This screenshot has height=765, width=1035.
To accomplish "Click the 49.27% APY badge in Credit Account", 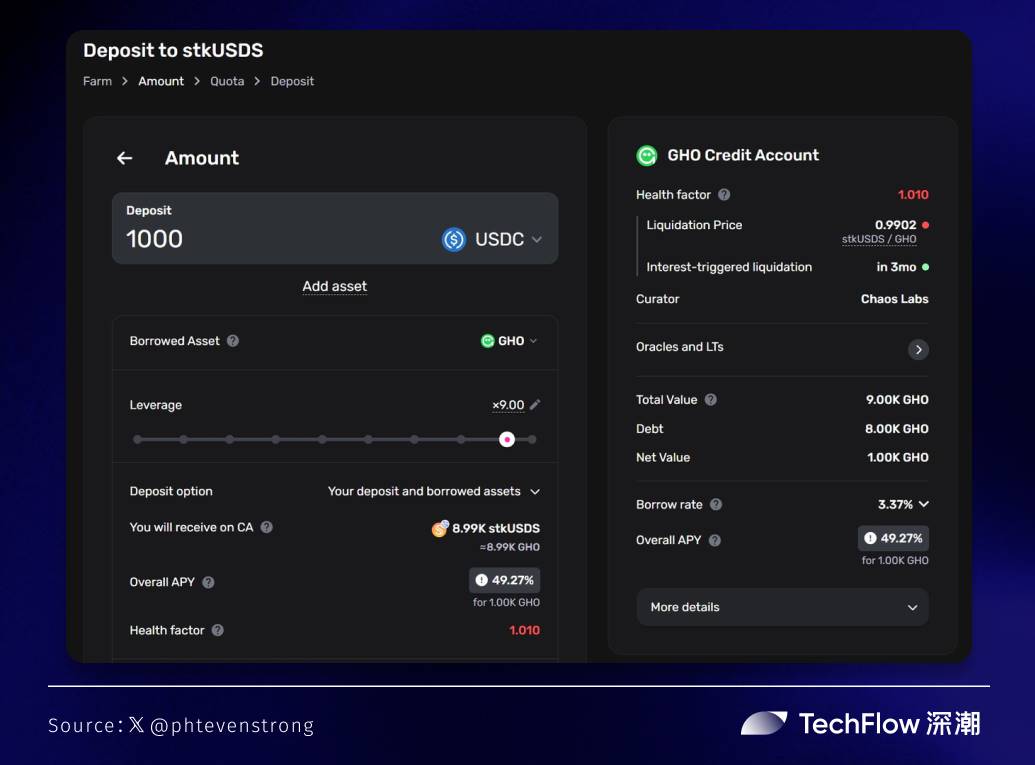I will click(x=894, y=538).
